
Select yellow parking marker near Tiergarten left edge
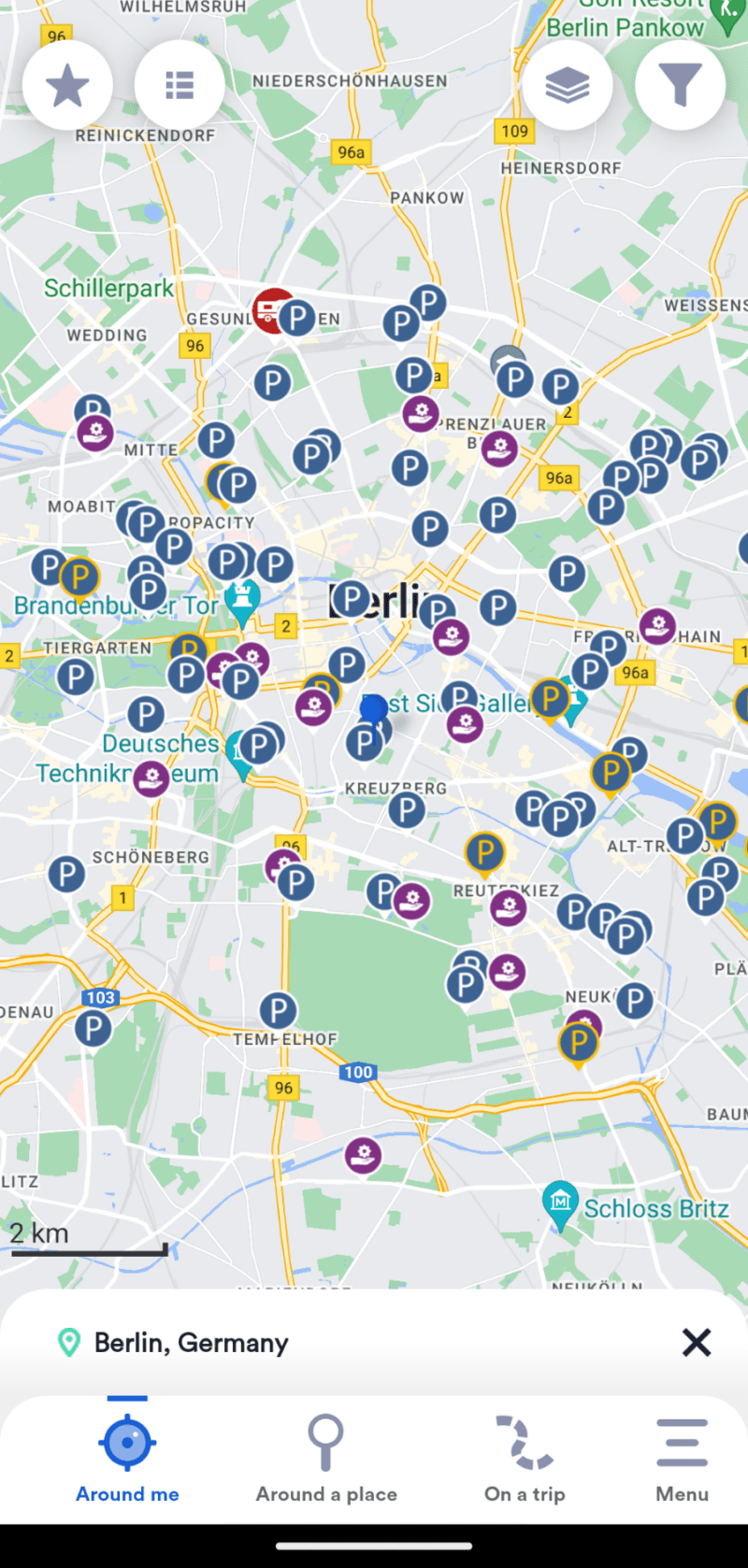pyautogui.click(x=79, y=577)
